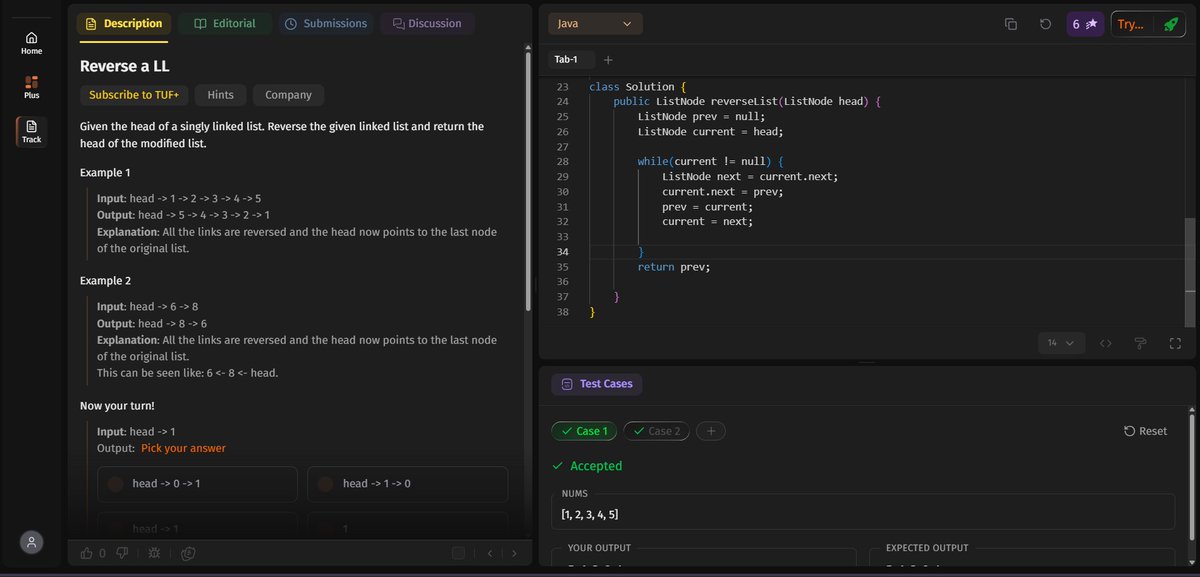Click the 'Reverse a LL' title
Screen dimensions: 1200x577
click(123, 65)
